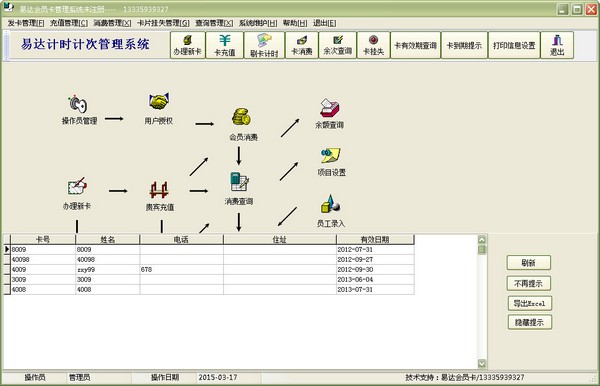Open 打印信息设置 from toolbar

514,45
